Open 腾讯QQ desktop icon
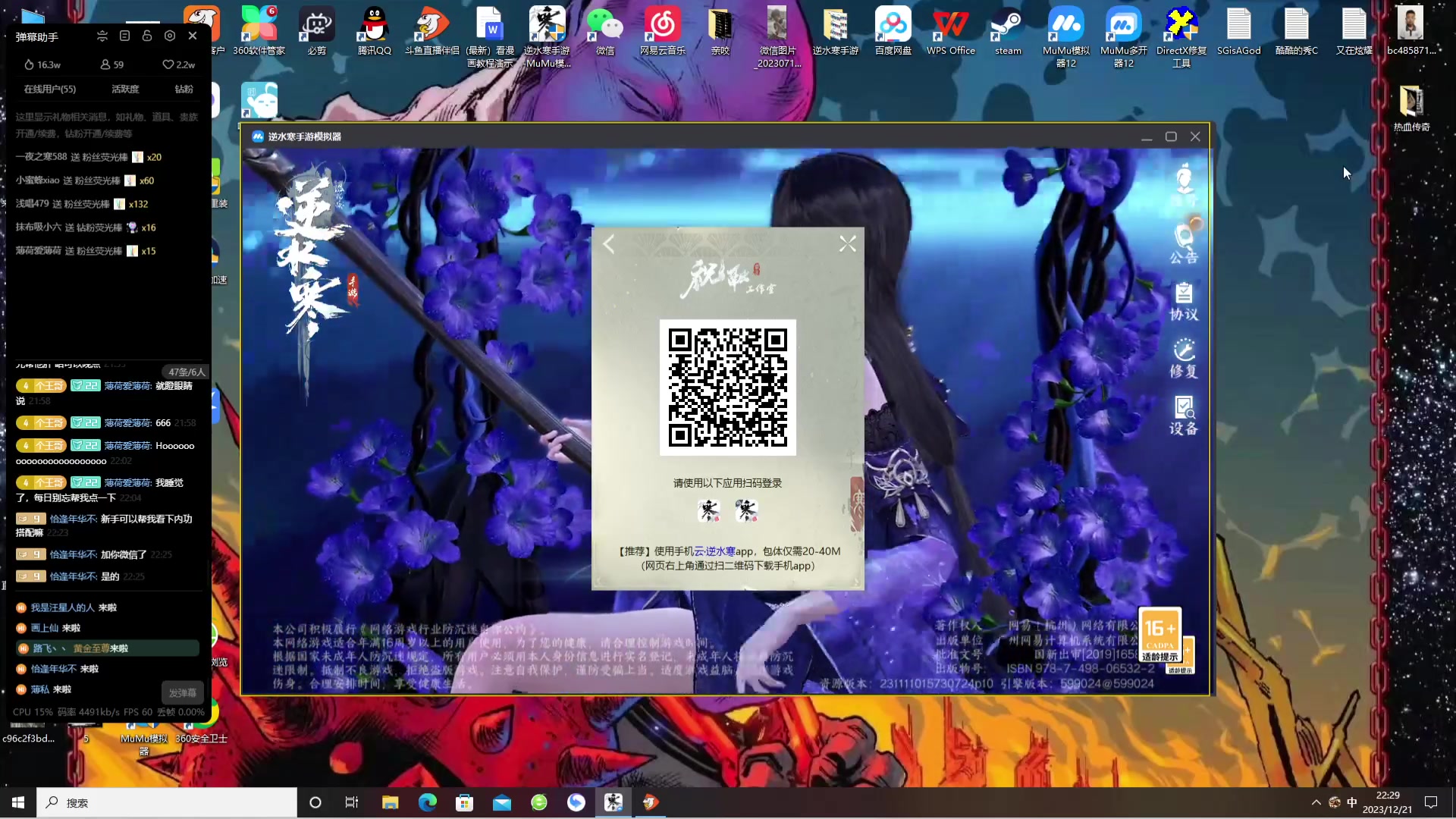1456x819 pixels. pos(374,31)
